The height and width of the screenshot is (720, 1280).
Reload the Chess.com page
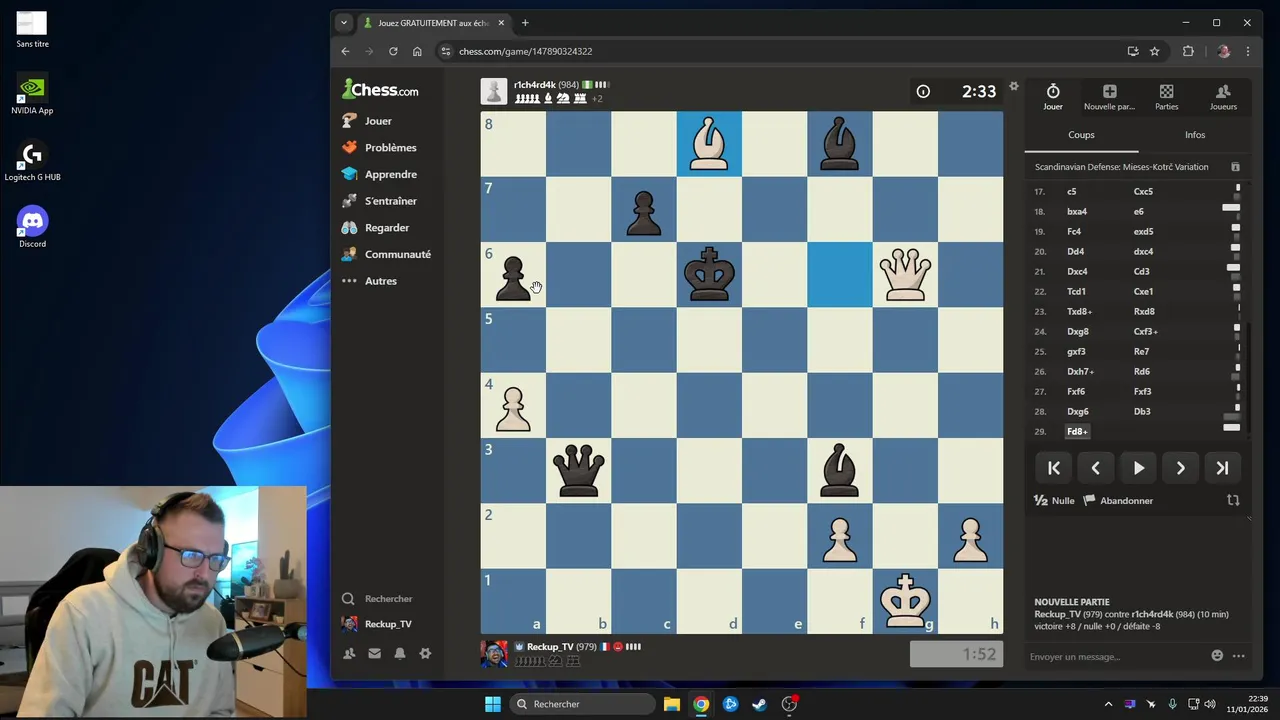point(393,51)
